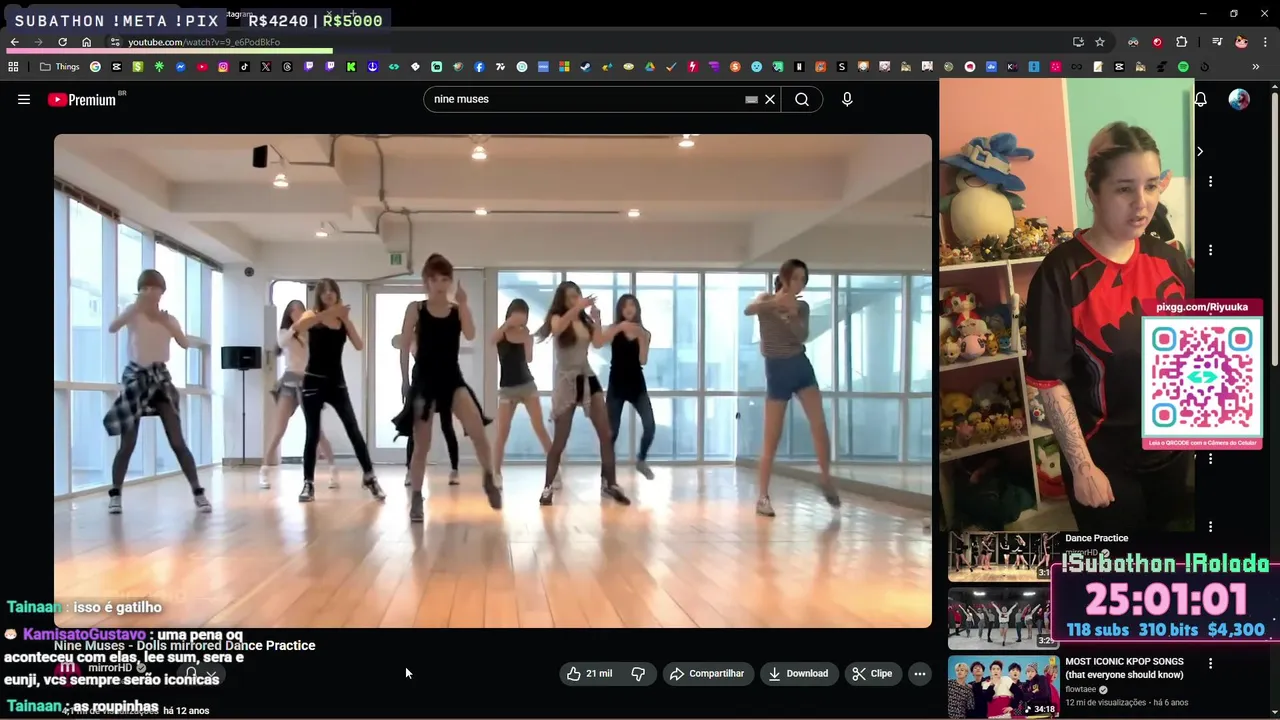The width and height of the screenshot is (1280, 720).
Task: Like the video with 21 mil
Action: pos(590,673)
